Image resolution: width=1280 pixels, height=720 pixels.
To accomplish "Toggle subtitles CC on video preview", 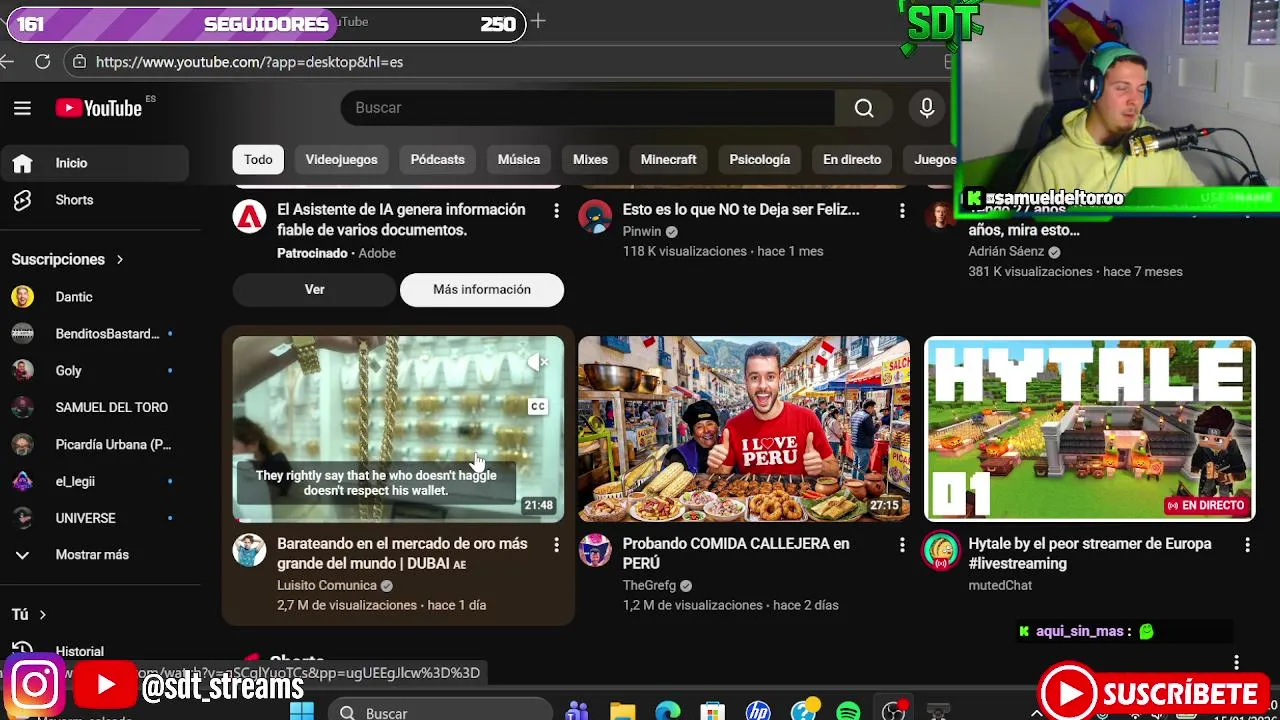I will 538,406.
